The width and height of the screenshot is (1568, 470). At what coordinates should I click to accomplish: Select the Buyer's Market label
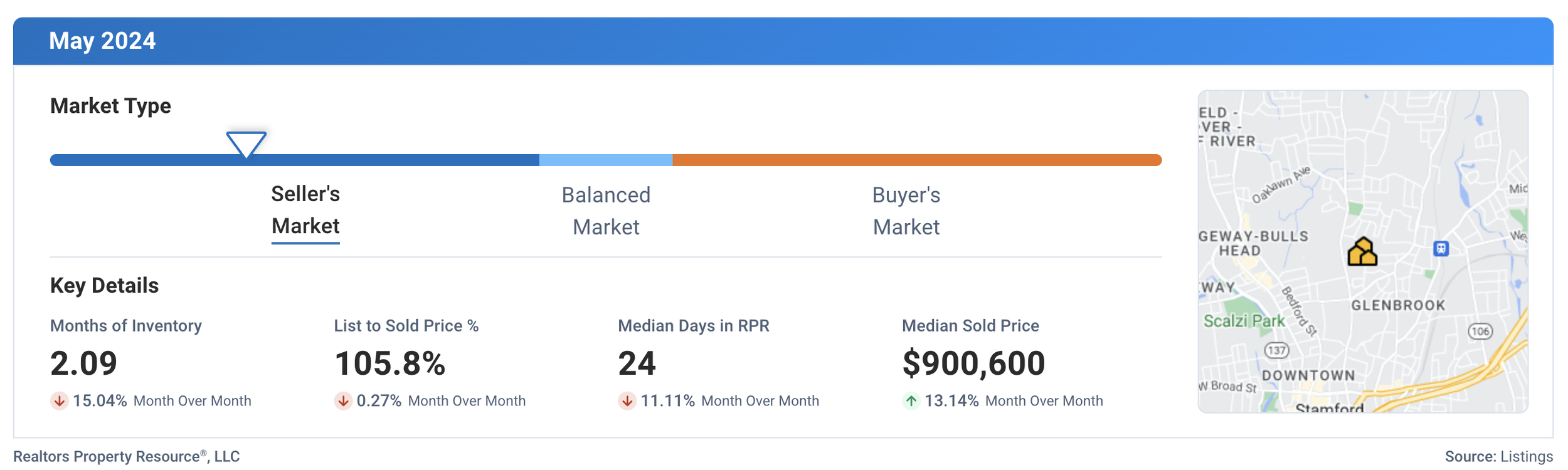pyautogui.click(x=906, y=211)
